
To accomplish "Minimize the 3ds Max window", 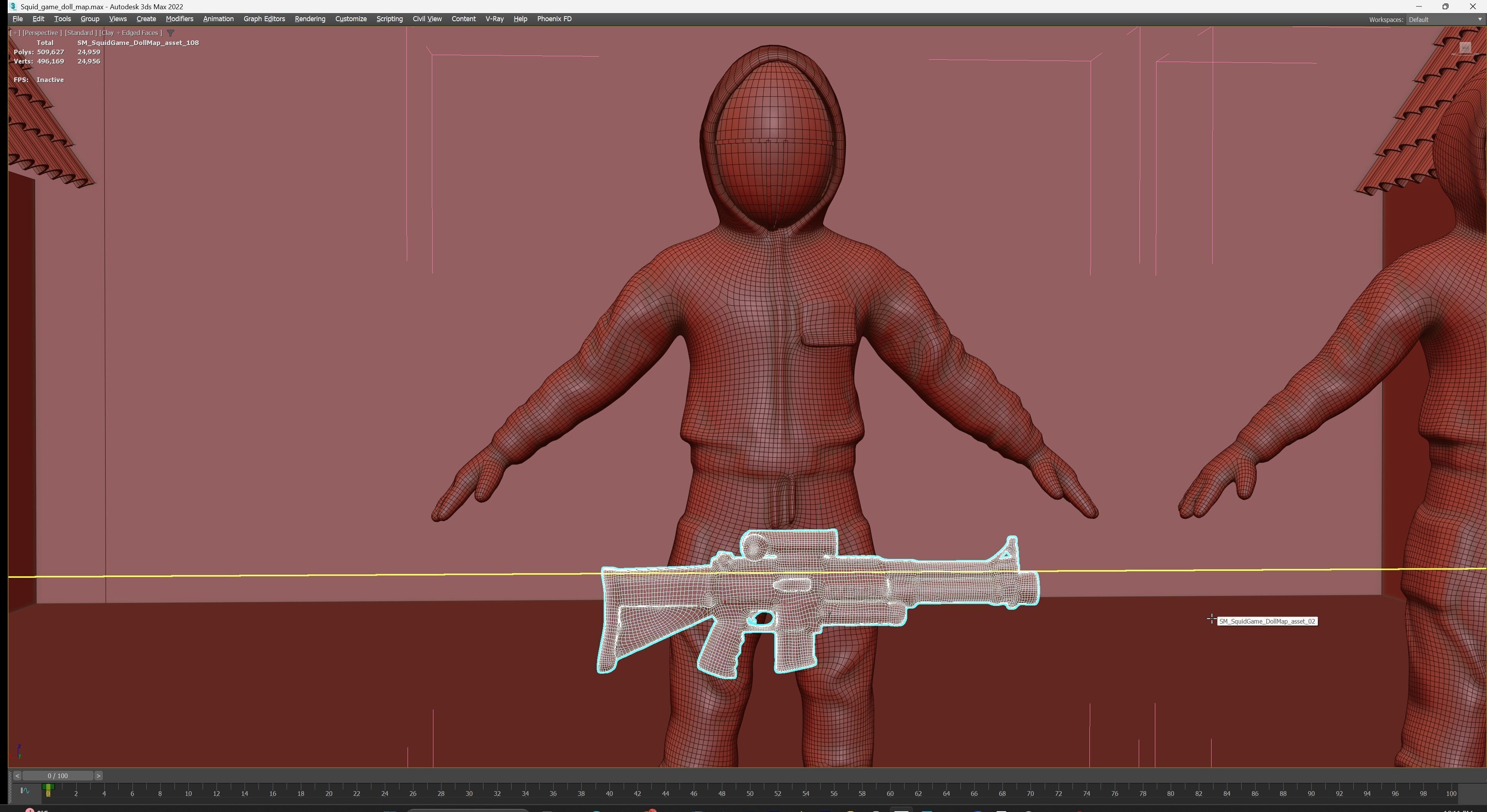I will (1419, 6).
